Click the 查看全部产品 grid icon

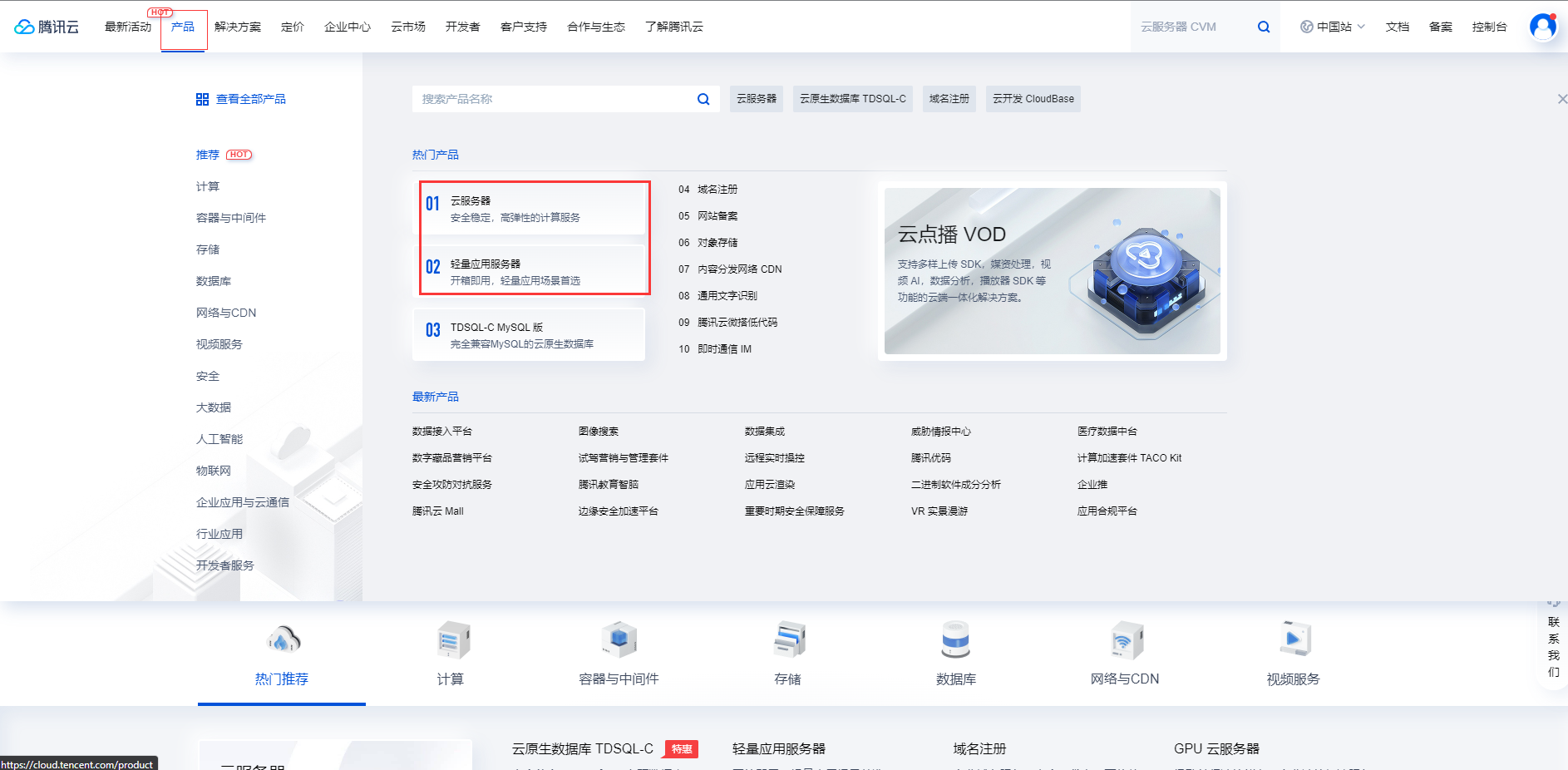(x=202, y=99)
